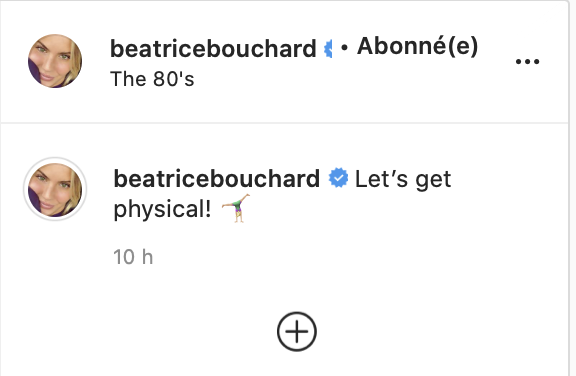The image size is (576, 376).
Task: Open the beatricebouchard username in the caption
Action: (x=217, y=179)
